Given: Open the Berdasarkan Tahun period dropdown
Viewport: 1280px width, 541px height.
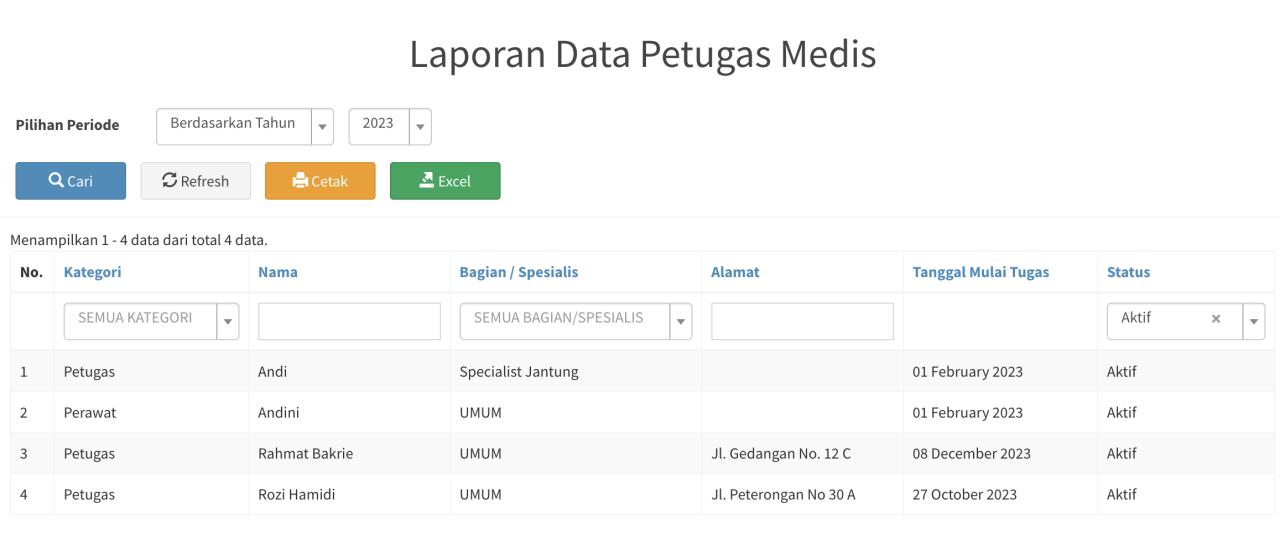Looking at the screenshot, I should coord(244,126).
